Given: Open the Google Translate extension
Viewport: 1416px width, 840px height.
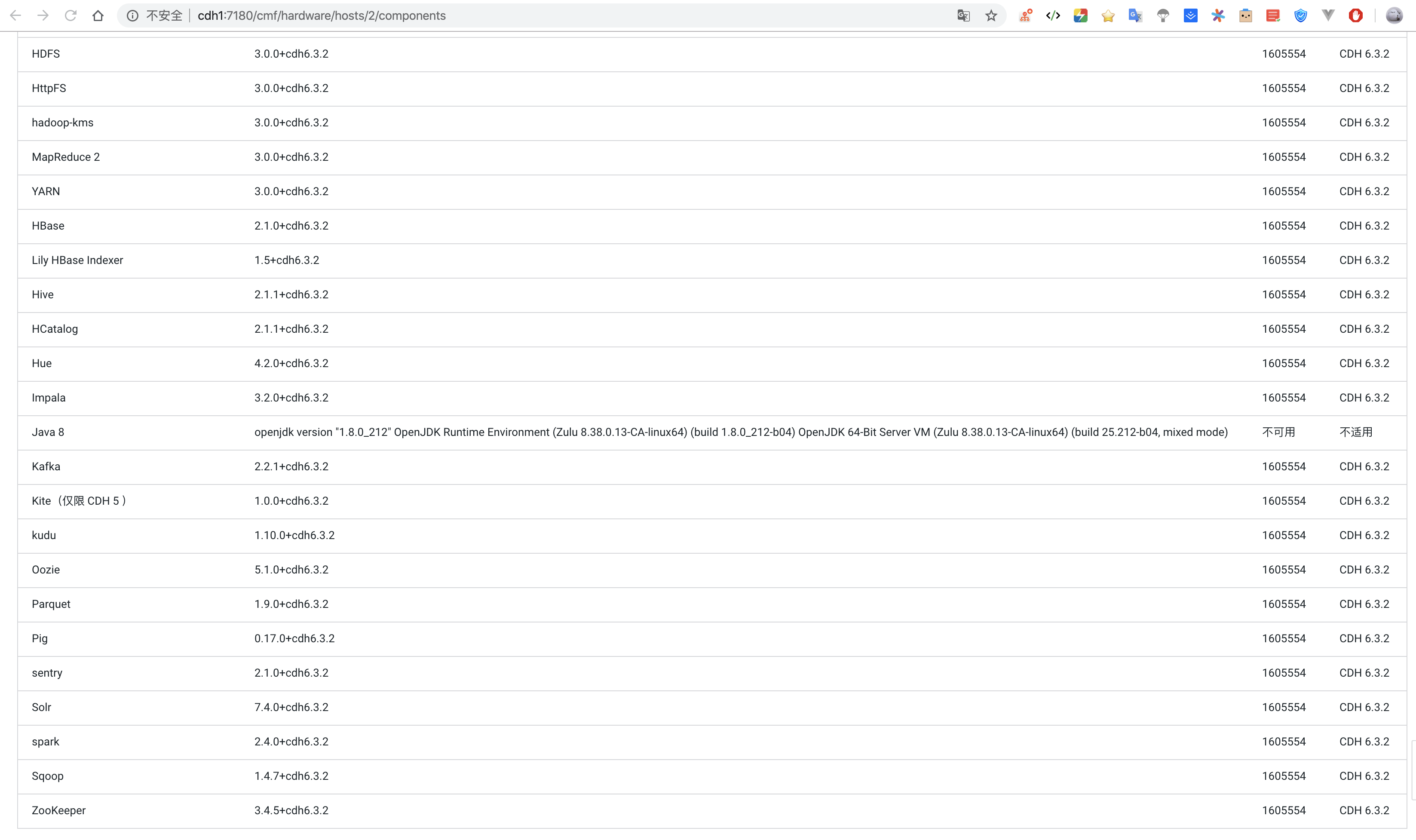Looking at the screenshot, I should click(x=1135, y=15).
